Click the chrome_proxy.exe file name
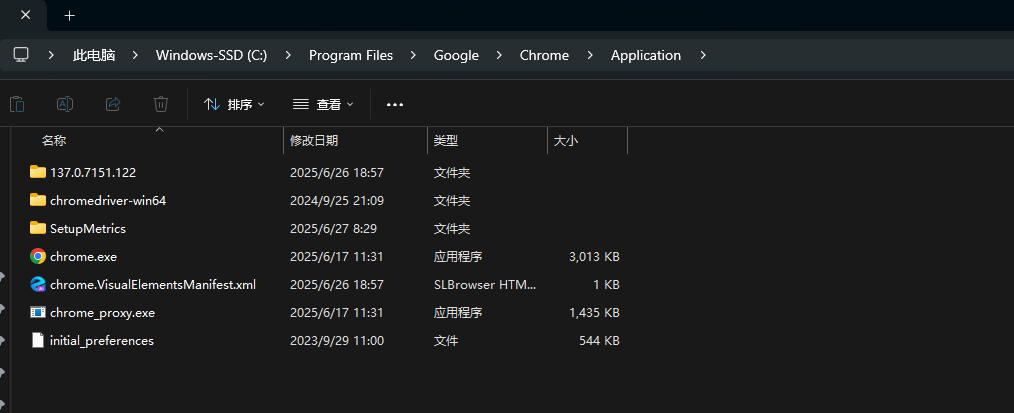This screenshot has height=413, width=1014. [102, 313]
